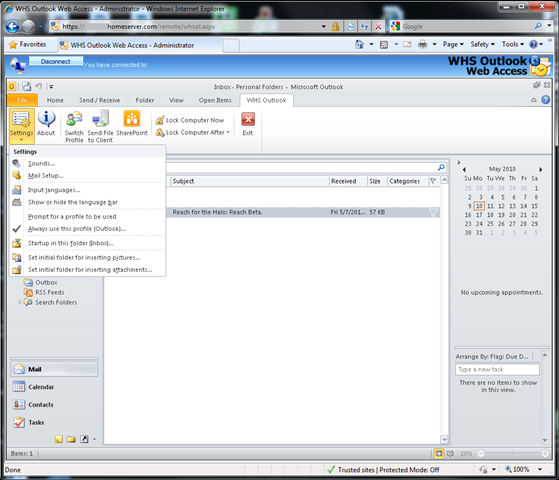Click zoom out minus button in Outlook status bar
The image size is (559, 480).
[481, 453]
